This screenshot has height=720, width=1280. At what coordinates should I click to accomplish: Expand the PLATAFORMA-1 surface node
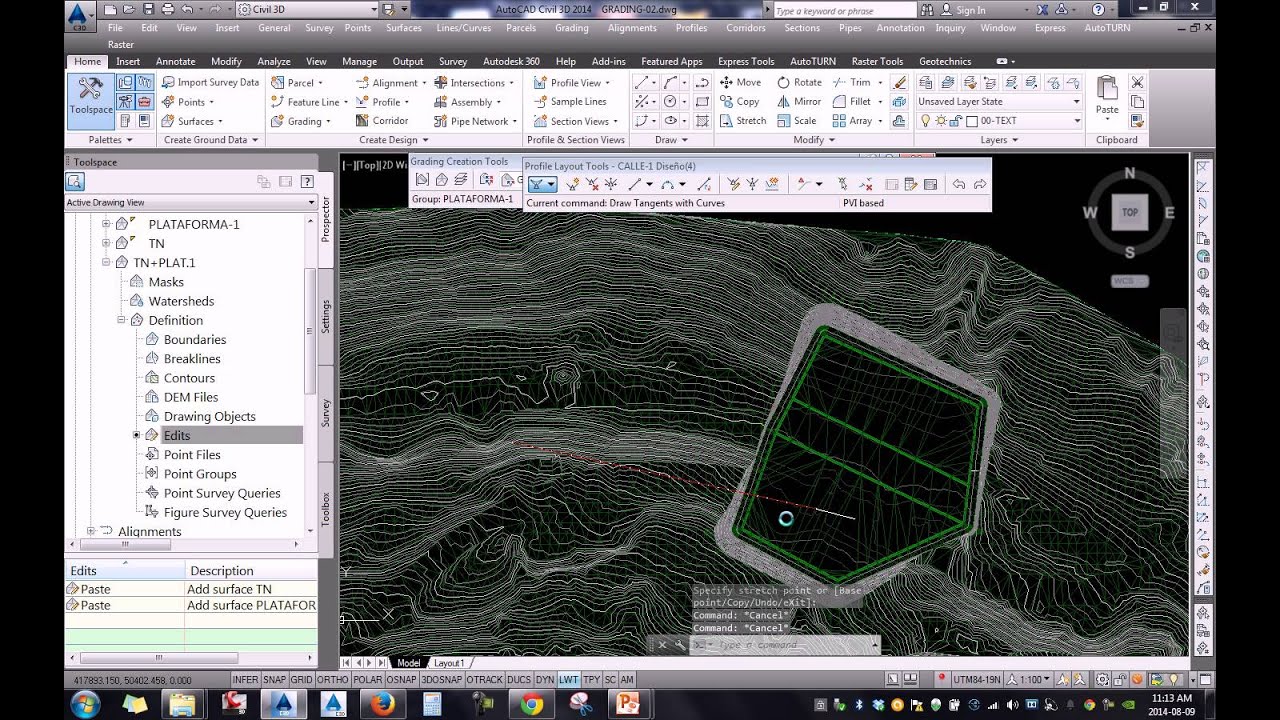(106, 224)
